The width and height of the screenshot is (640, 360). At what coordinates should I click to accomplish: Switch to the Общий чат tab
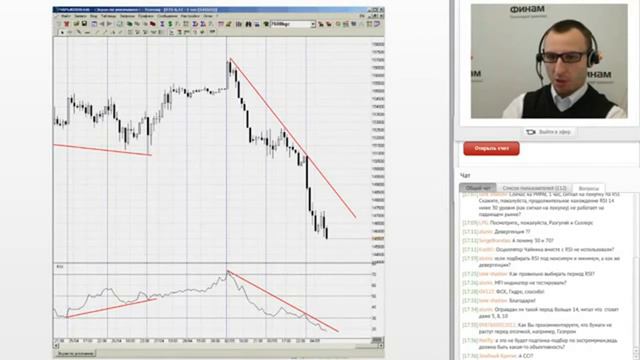pos(478,188)
